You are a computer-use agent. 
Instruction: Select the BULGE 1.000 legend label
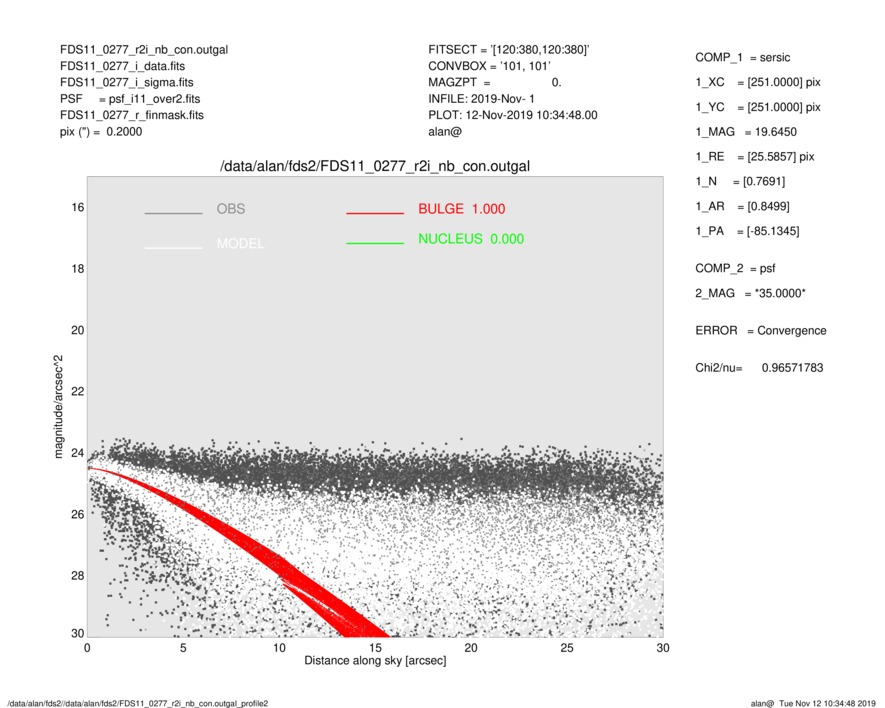tap(461, 209)
